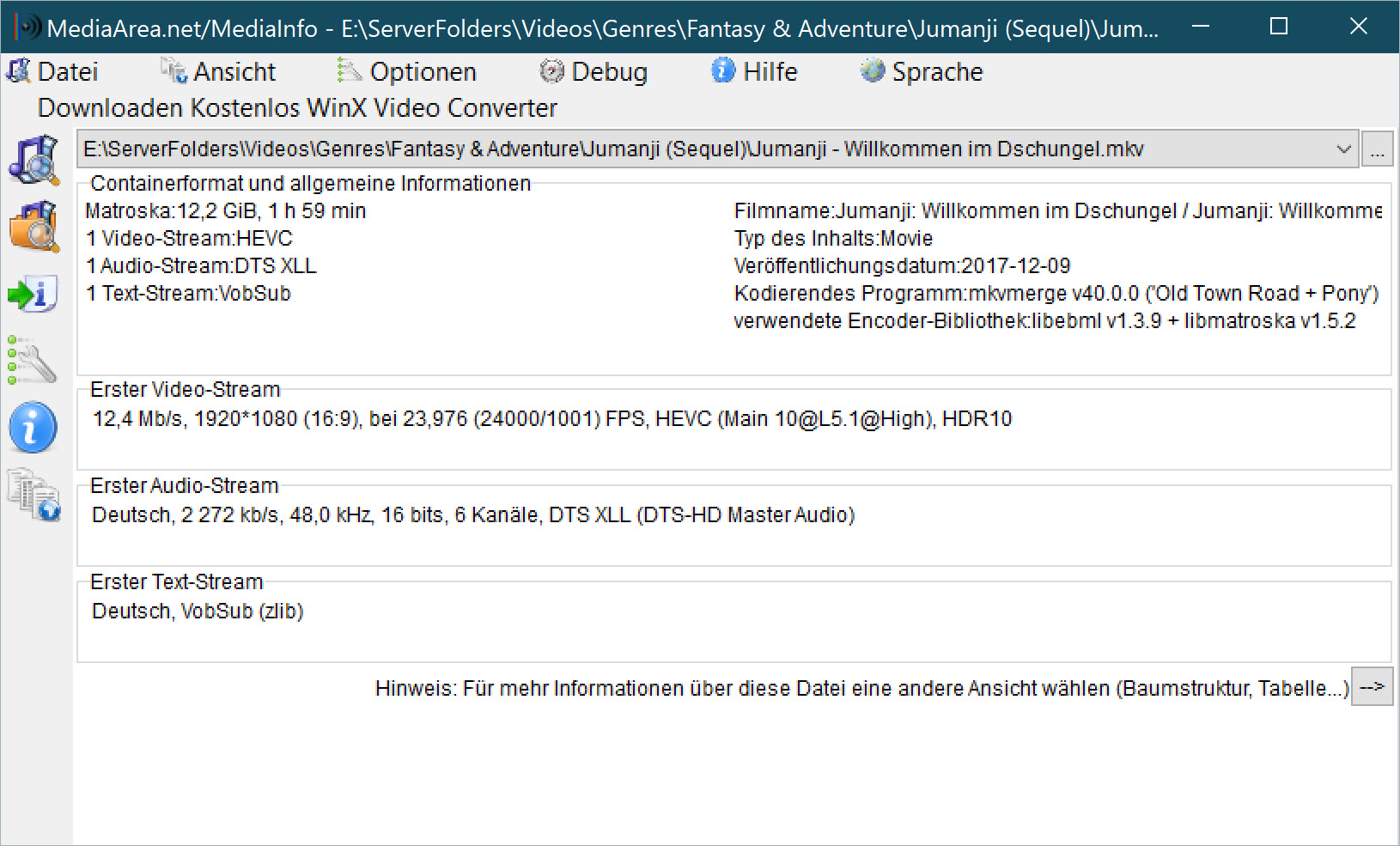Expand the file path dropdown arrow

[1344, 149]
